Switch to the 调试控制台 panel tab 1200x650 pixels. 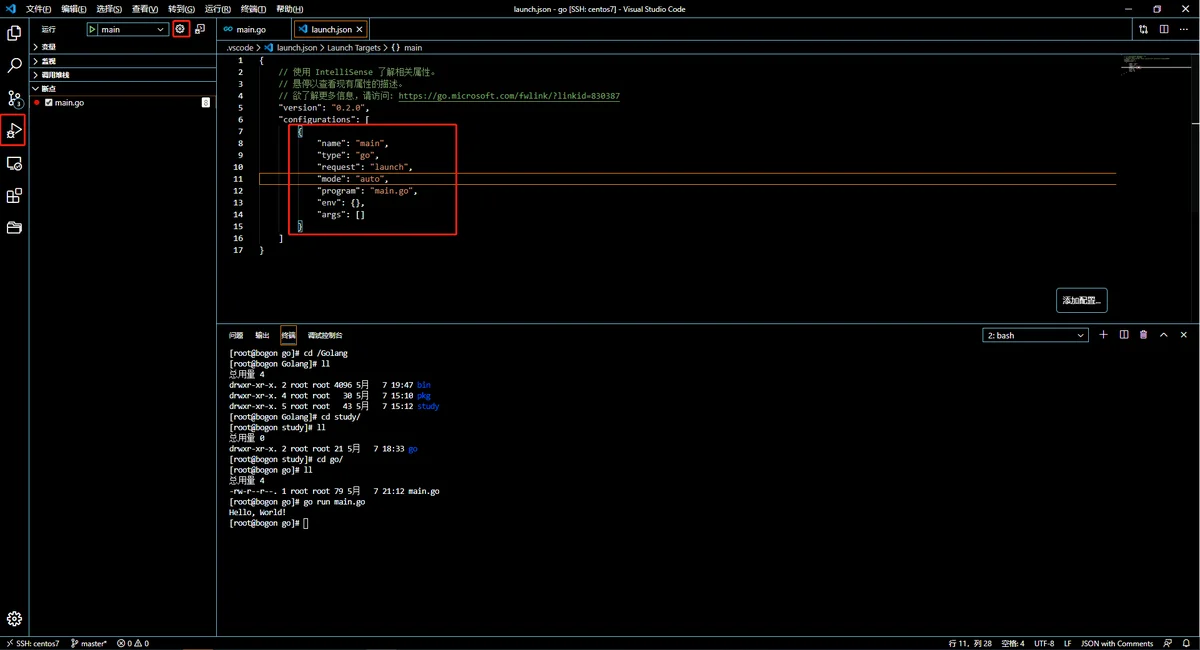pos(325,336)
